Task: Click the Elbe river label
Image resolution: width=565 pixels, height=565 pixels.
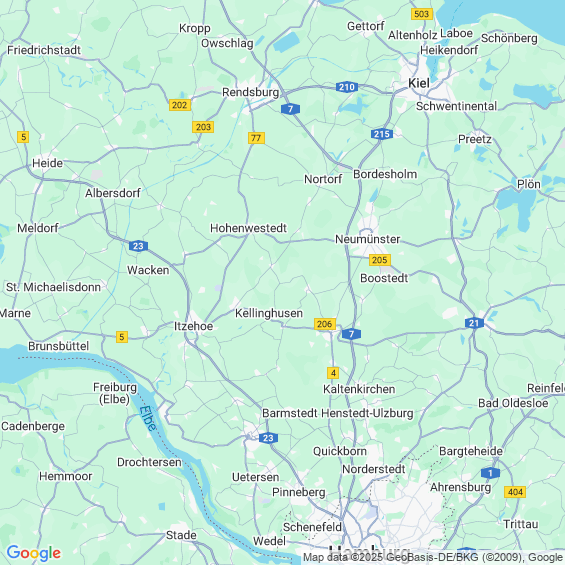Action: [148, 418]
